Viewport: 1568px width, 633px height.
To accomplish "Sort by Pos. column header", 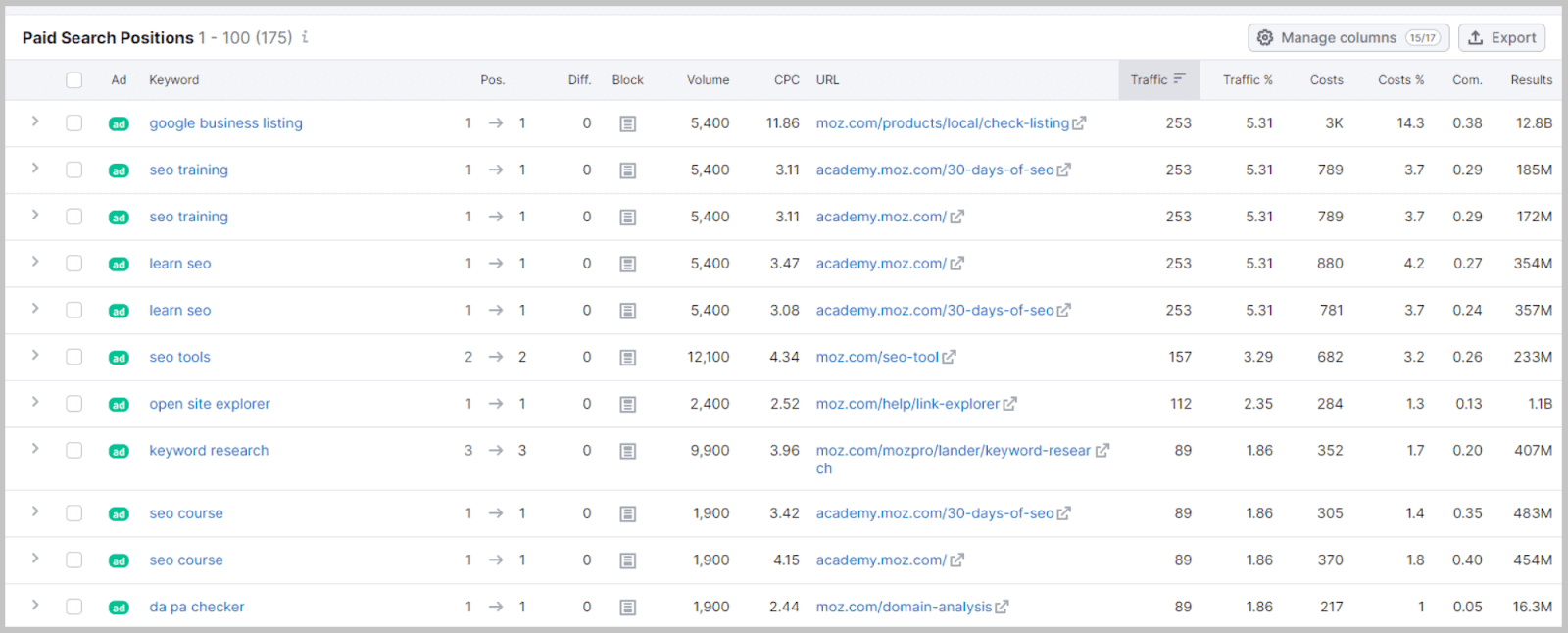I will (493, 80).
